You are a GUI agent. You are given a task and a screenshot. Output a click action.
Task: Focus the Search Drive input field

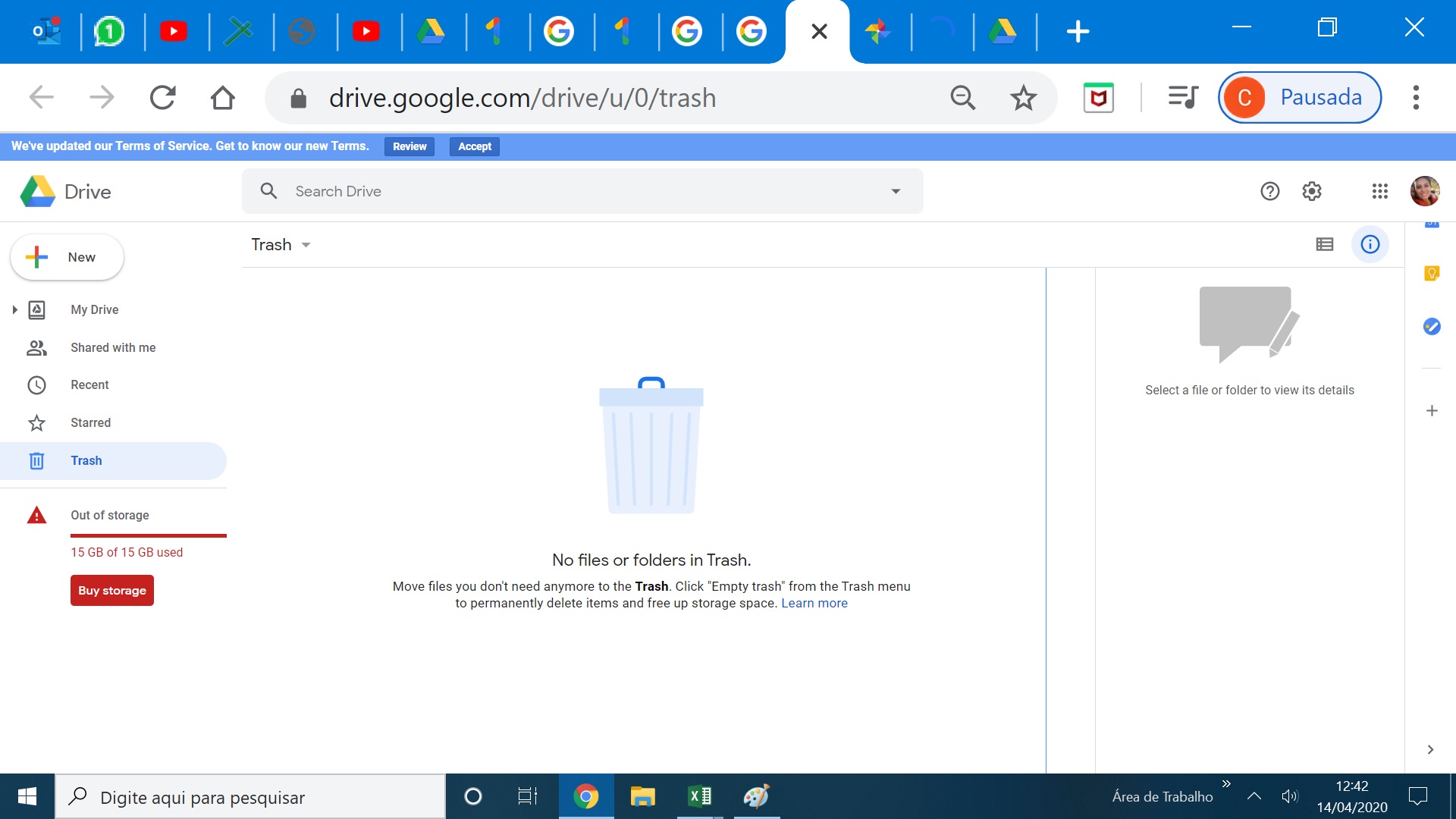click(584, 191)
